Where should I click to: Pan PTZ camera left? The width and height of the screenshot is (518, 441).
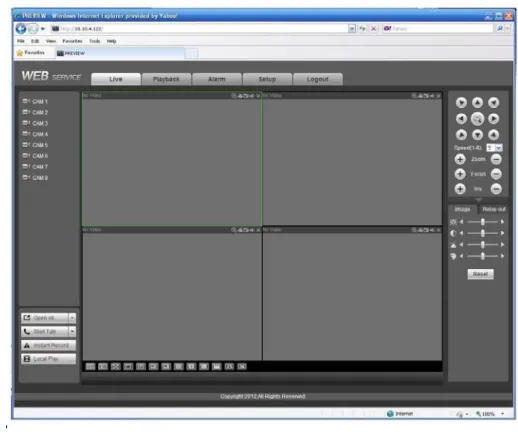click(x=461, y=119)
